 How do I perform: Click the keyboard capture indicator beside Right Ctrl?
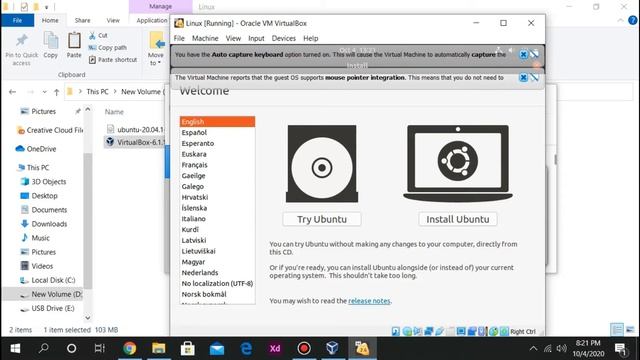[504, 331]
